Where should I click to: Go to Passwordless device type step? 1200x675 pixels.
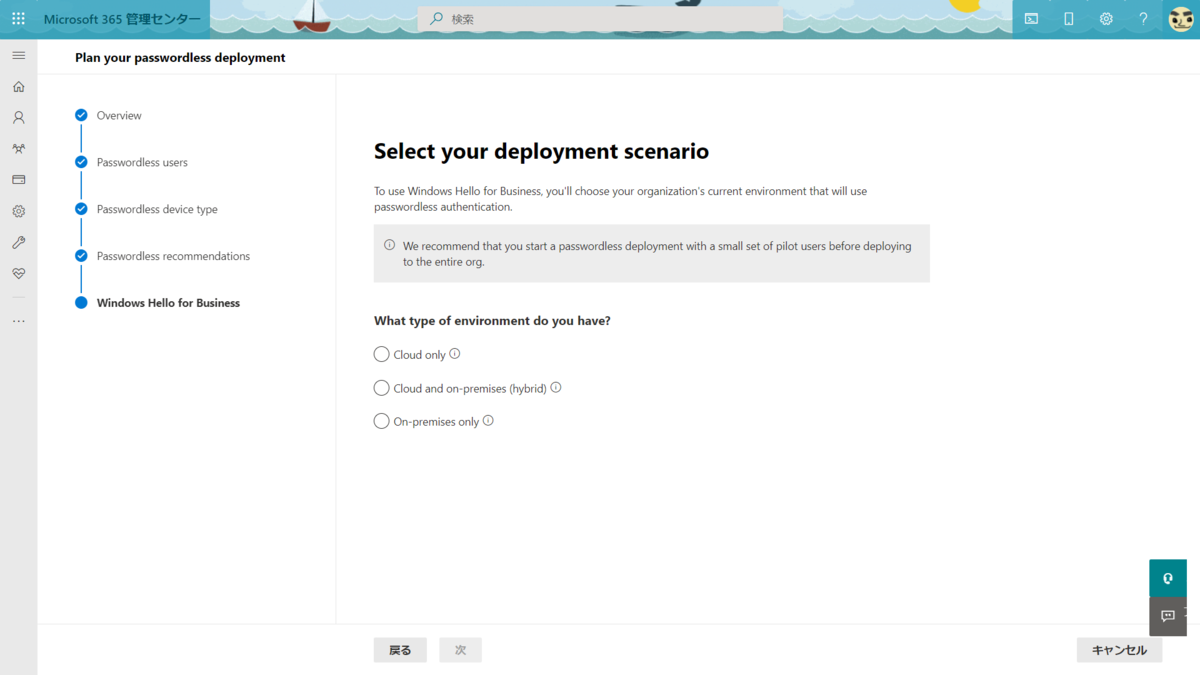click(x=157, y=209)
